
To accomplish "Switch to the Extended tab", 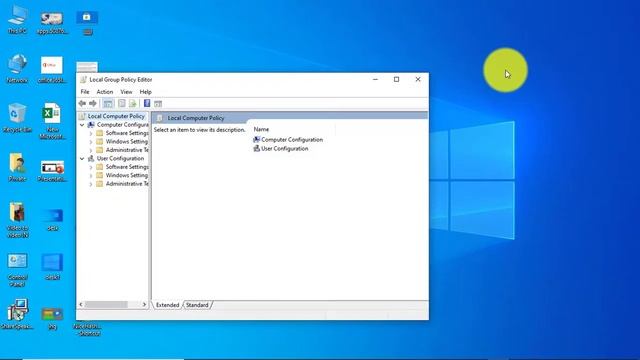I will click(167, 305).
